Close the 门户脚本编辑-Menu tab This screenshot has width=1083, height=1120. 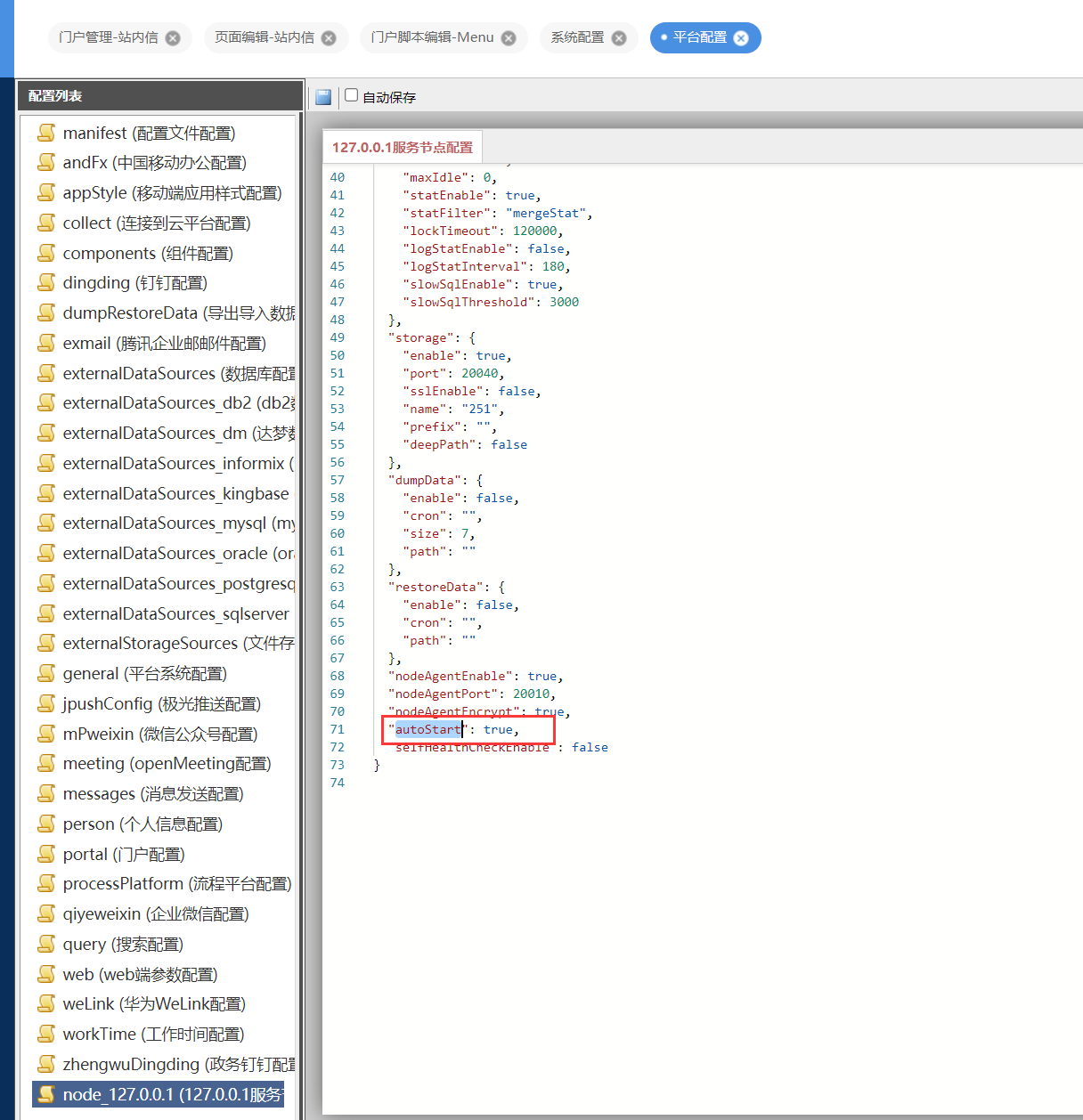pos(509,38)
